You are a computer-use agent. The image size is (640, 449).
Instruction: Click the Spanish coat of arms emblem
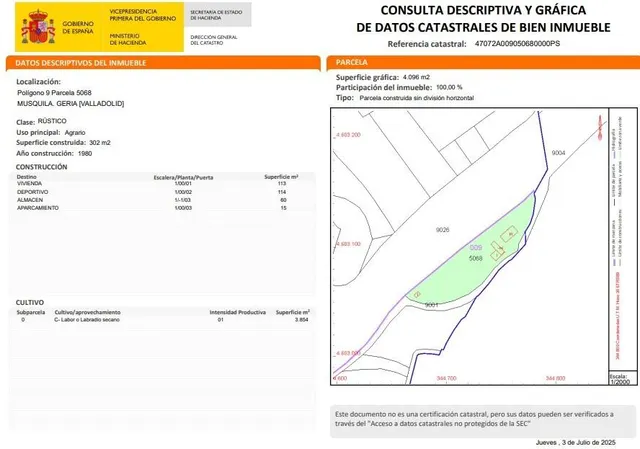tap(38, 27)
